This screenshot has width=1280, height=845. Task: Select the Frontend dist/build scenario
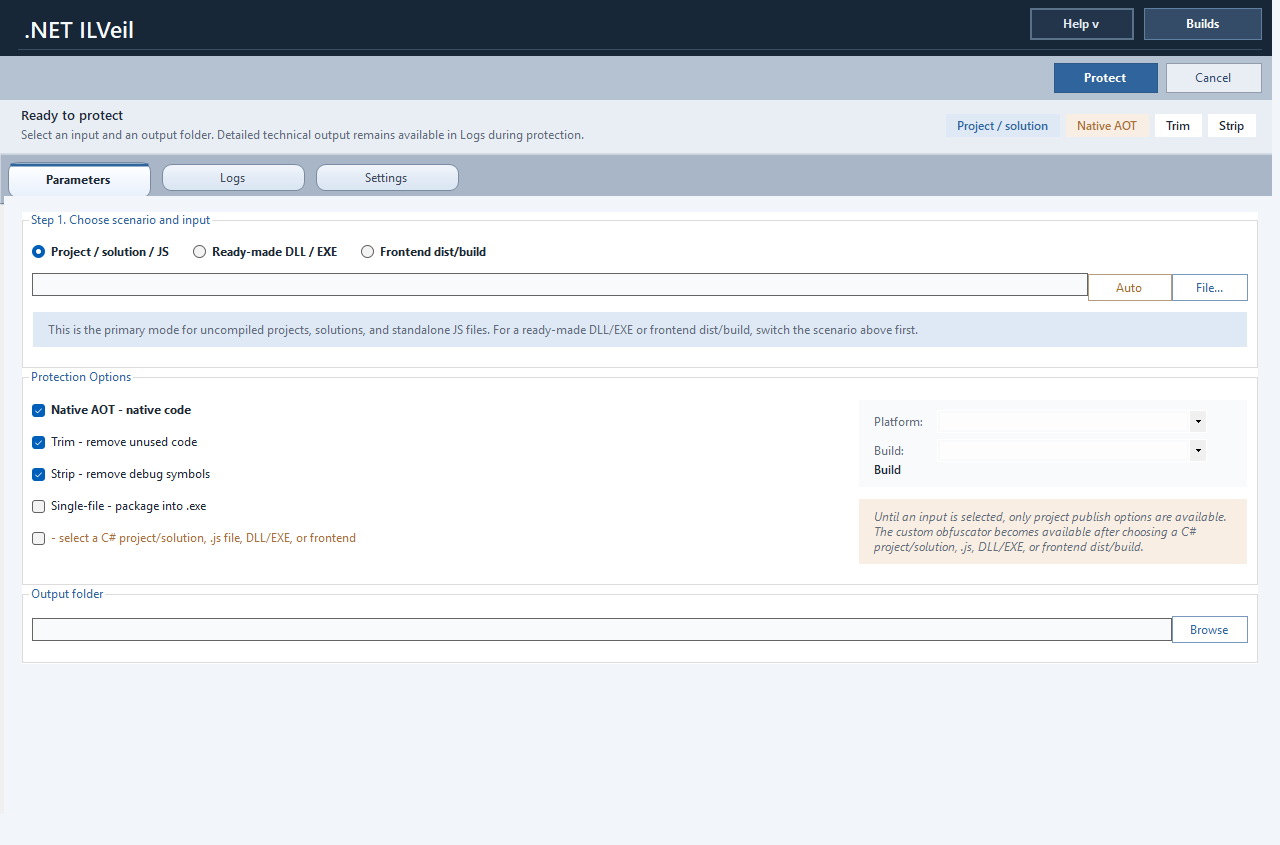click(x=367, y=251)
